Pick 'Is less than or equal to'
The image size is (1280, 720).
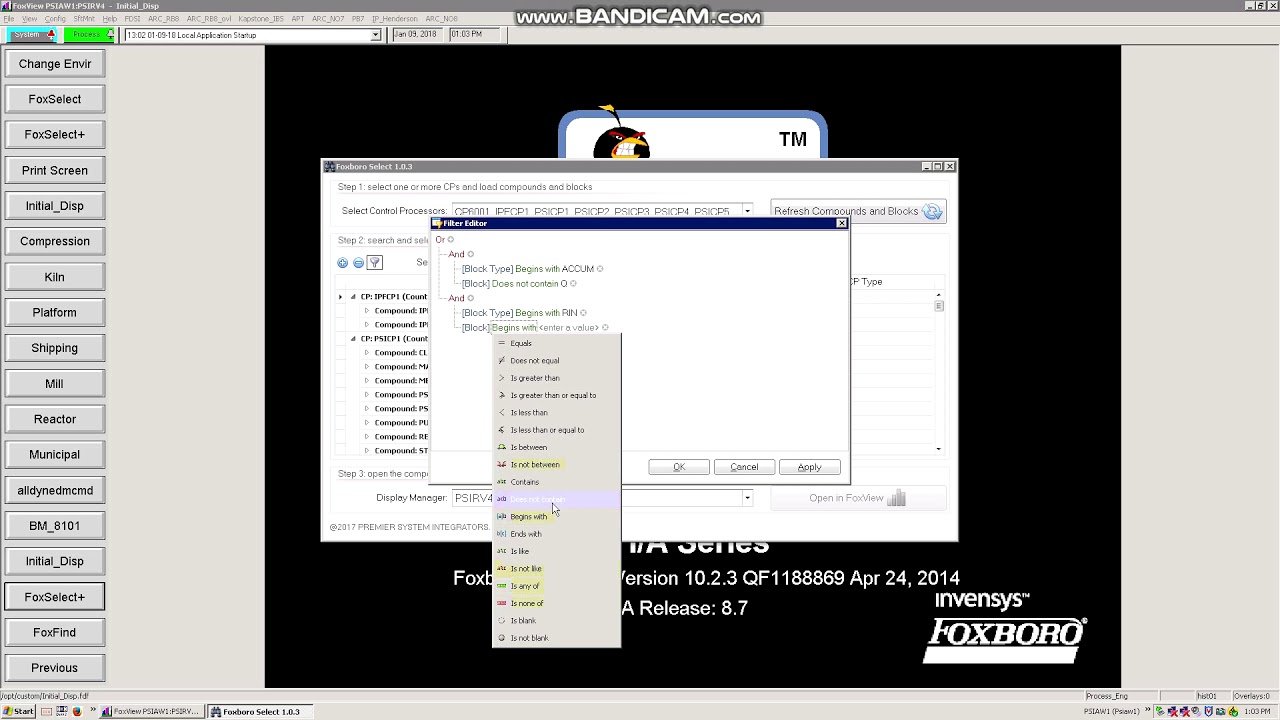click(x=556, y=430)
